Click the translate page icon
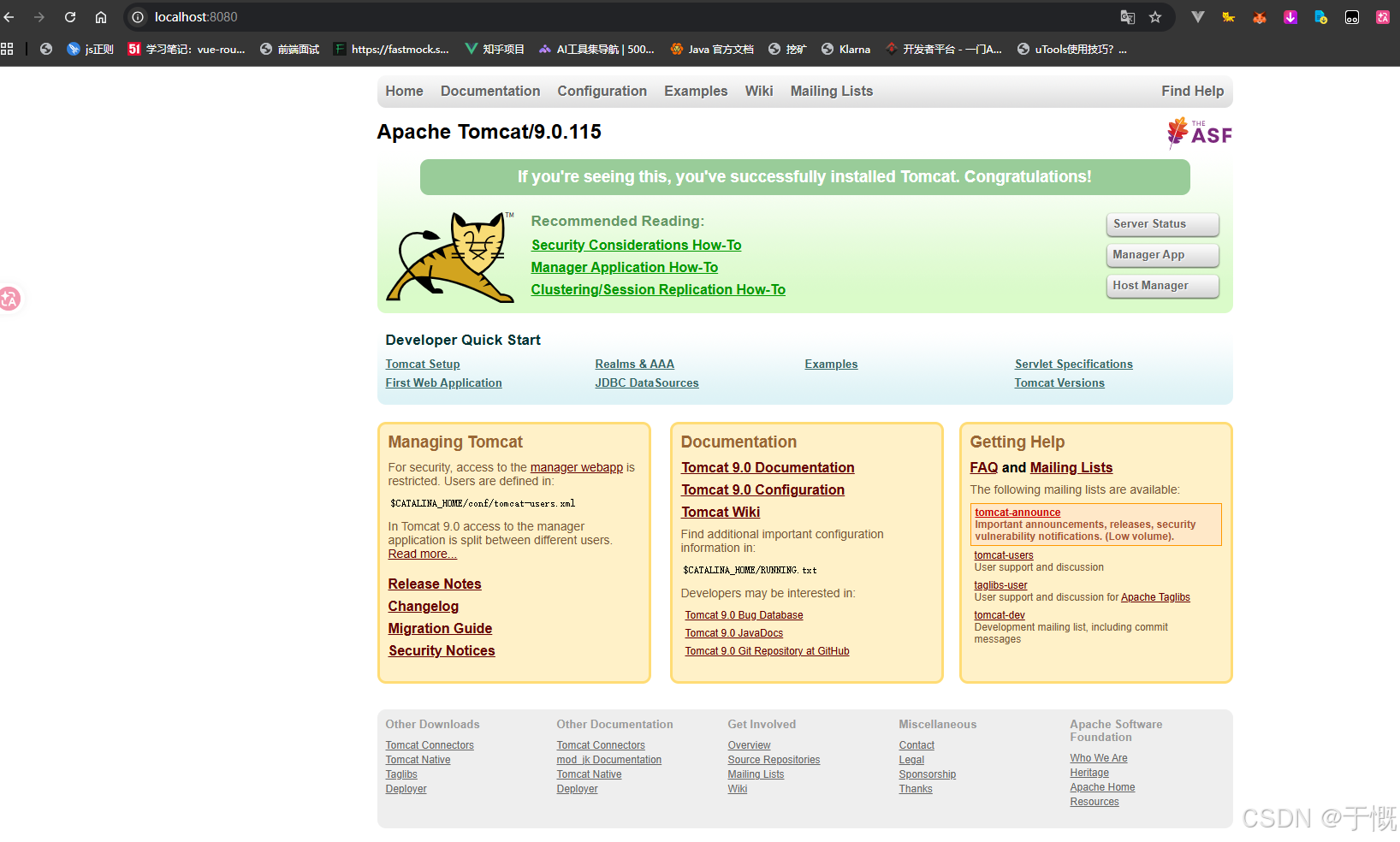 coord(1128,17)
